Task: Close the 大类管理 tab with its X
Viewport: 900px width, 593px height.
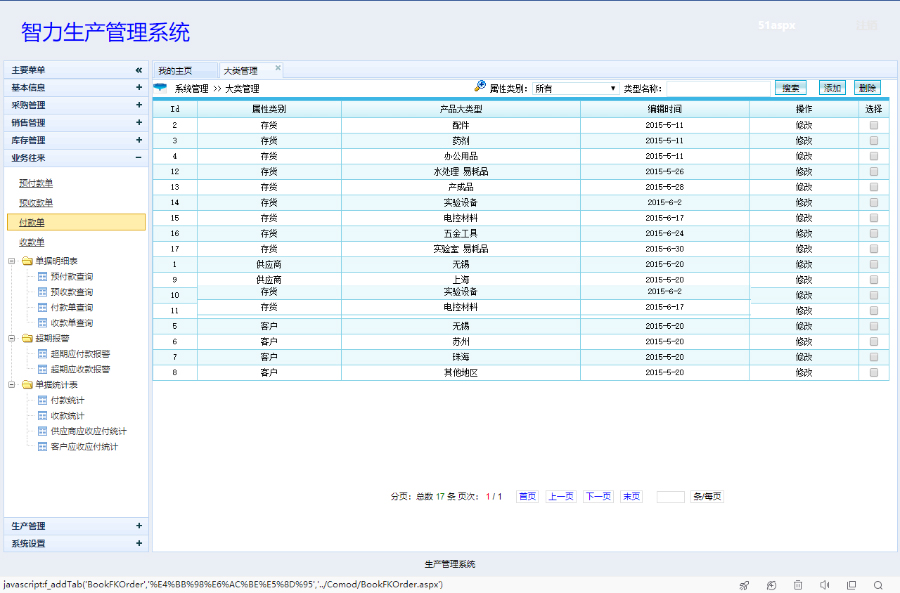Action: pyautogui.click(x=278, y=68)
